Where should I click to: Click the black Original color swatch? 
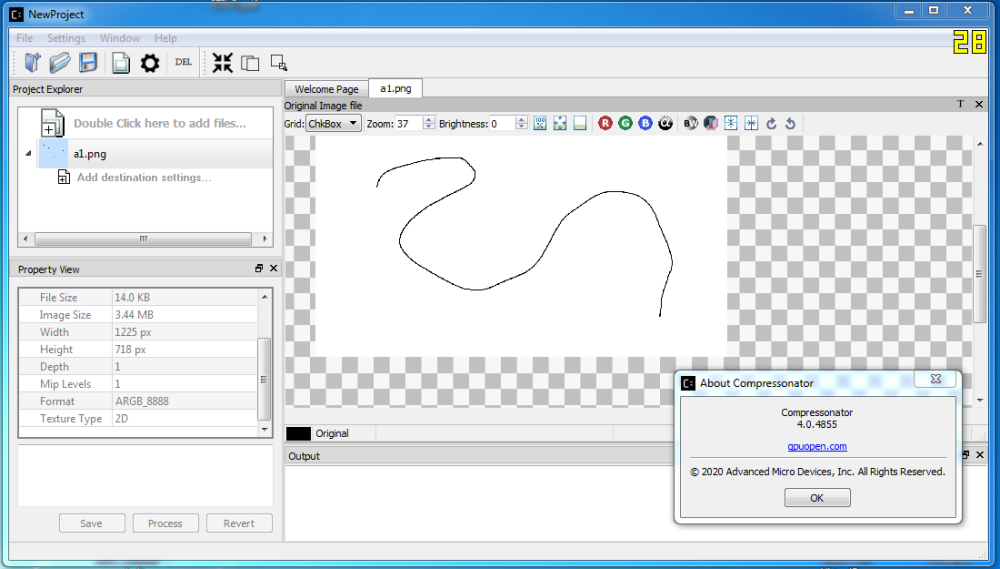[298, 434]
